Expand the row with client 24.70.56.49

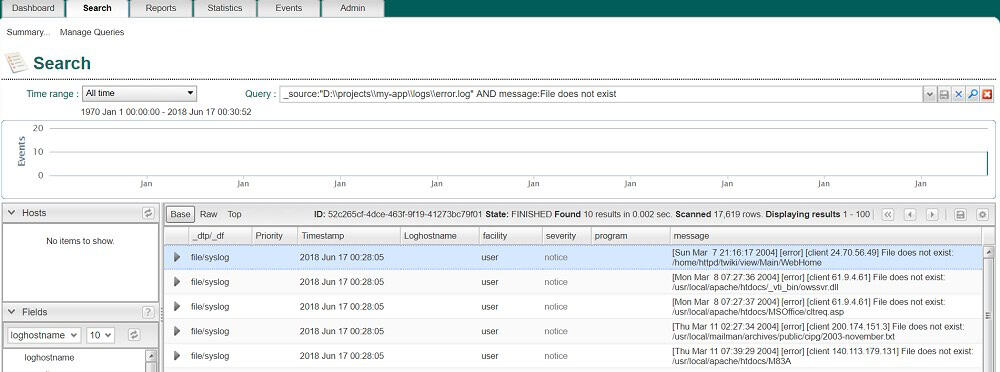click(177, 257)
